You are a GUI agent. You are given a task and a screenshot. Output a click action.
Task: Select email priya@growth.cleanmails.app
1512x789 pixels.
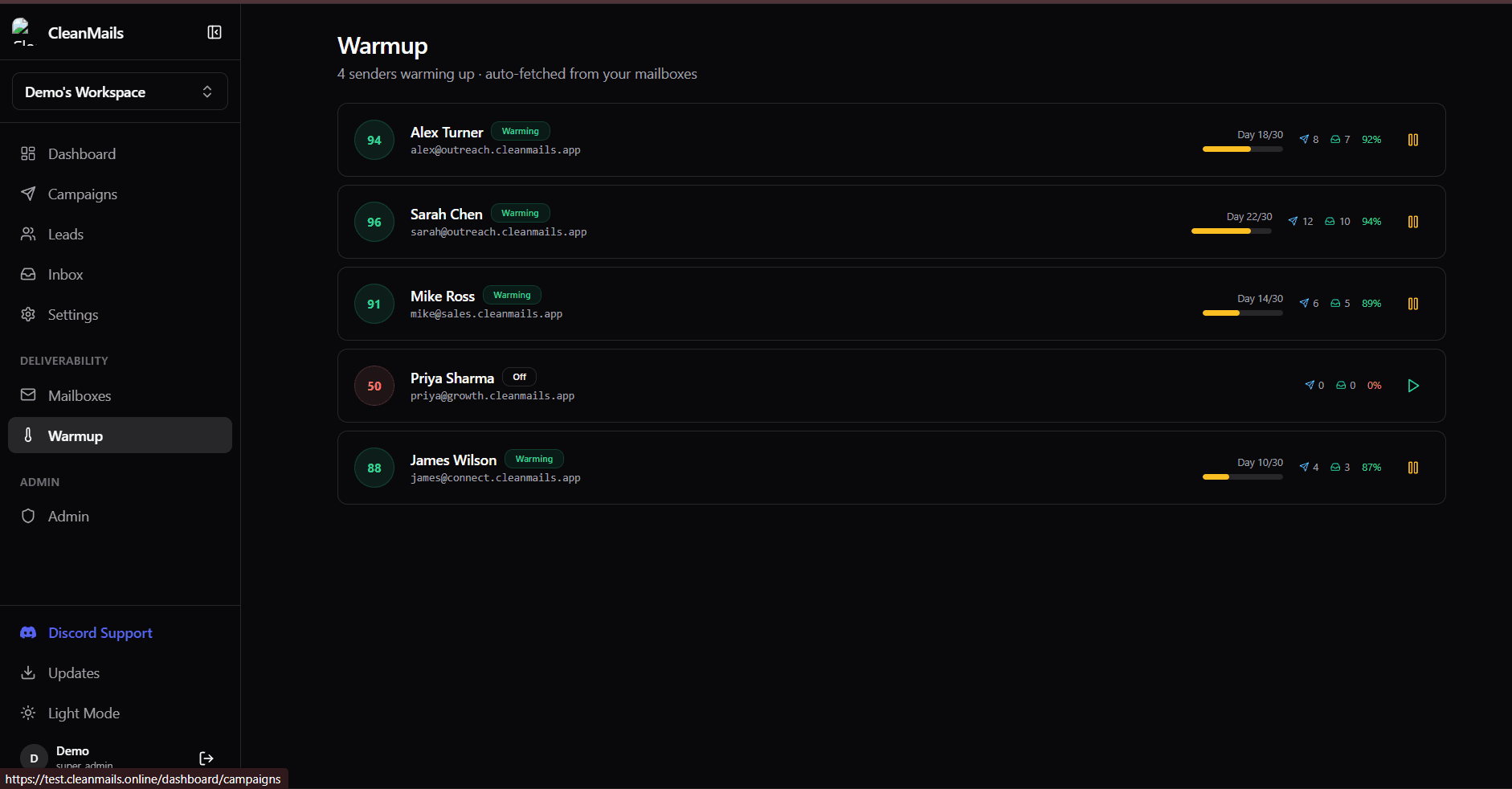coord(492,396)
